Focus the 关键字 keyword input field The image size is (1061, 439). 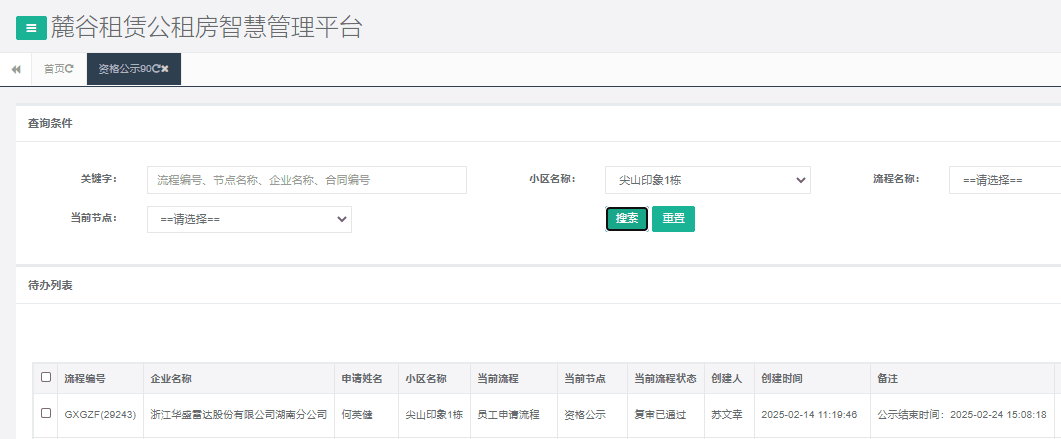pyautogui.click(x=306, y=180)
